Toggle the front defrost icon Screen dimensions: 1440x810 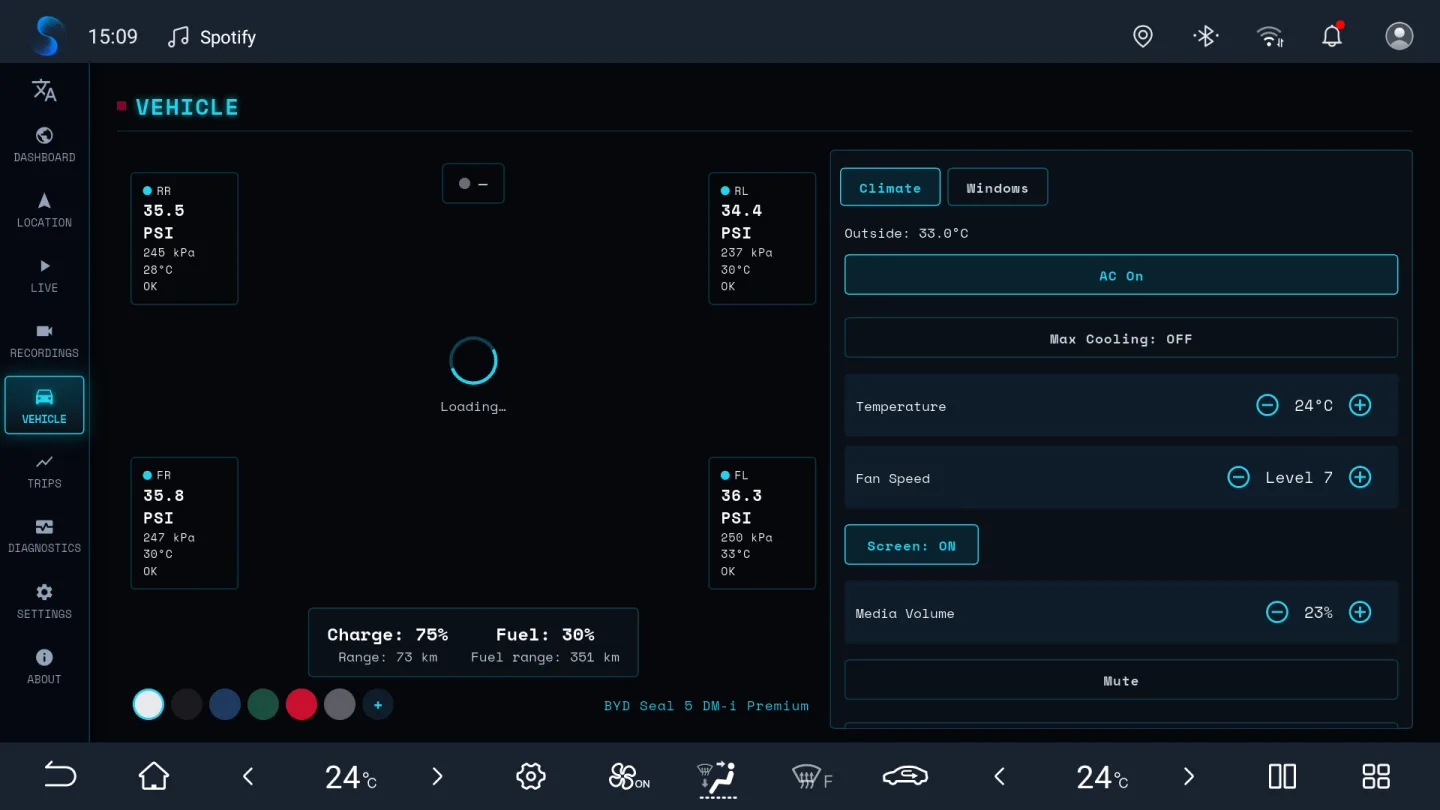812,776
